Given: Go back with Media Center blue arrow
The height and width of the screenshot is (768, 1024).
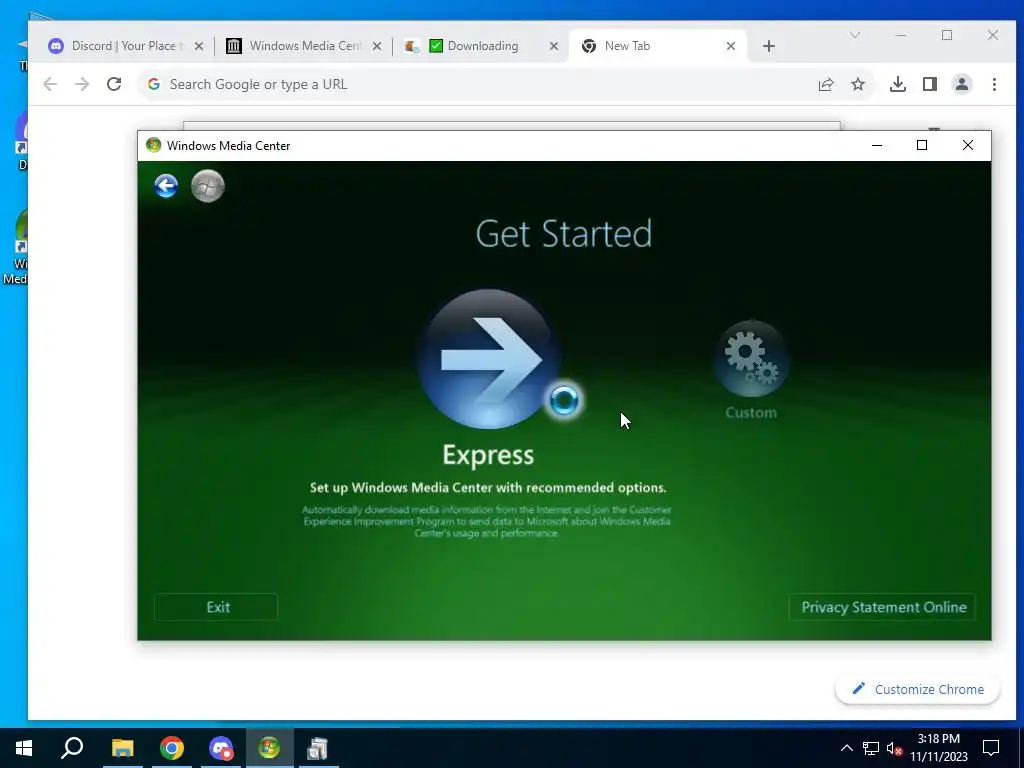Looking at the screenshot, I should 167,186.
